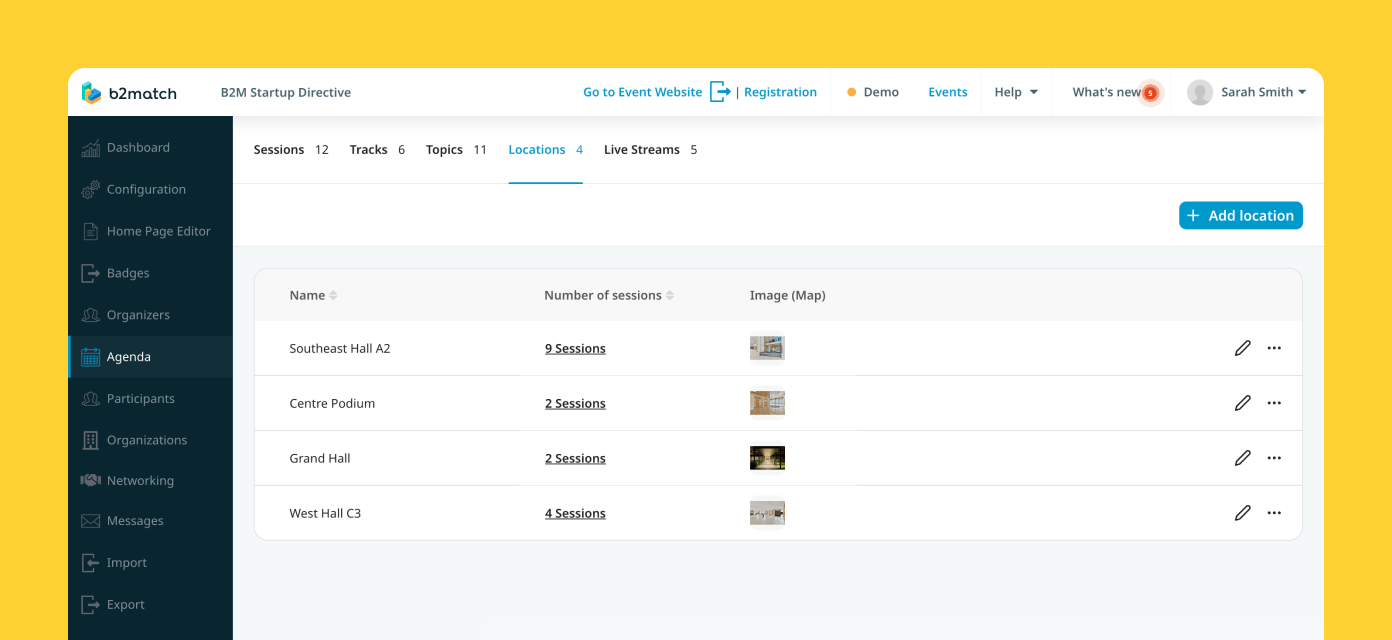Screen dimensions: 1392x640
Task: Open 2 Sessions link for Grand Hall
Action: 575,459
